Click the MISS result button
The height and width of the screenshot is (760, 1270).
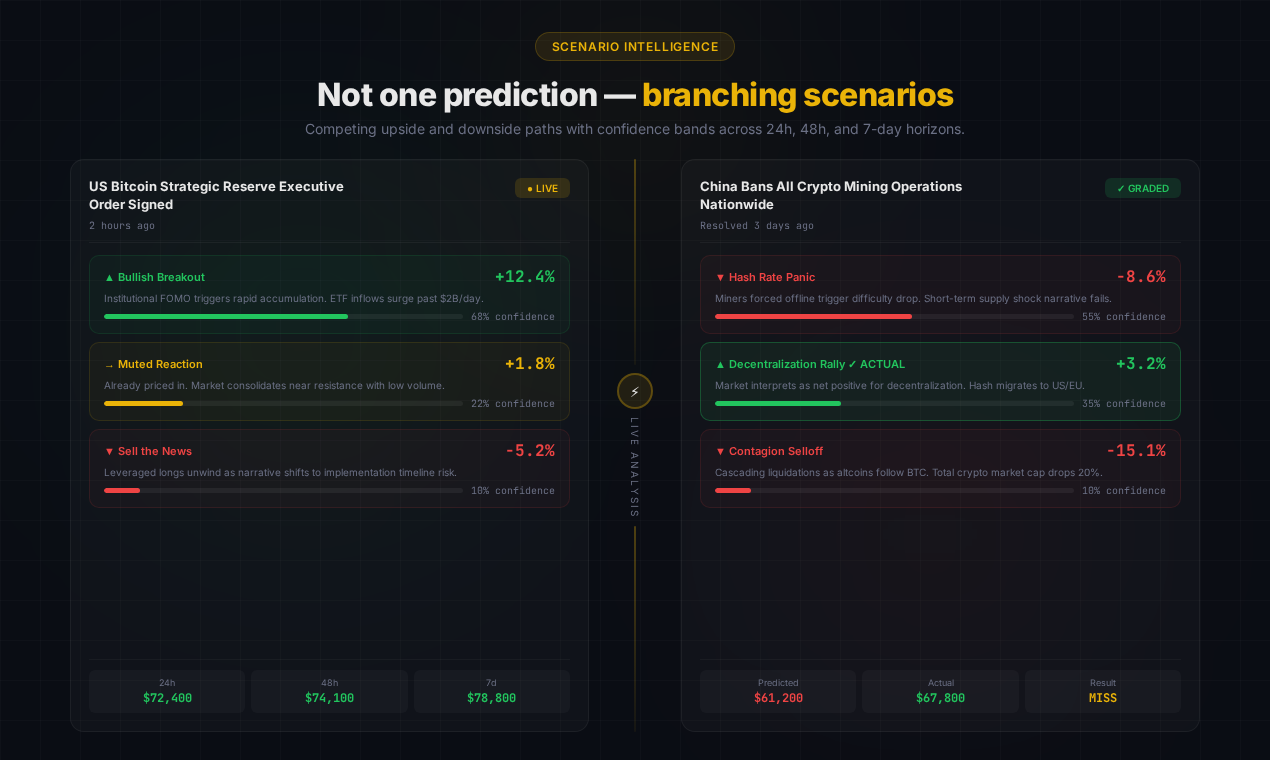1102,691
